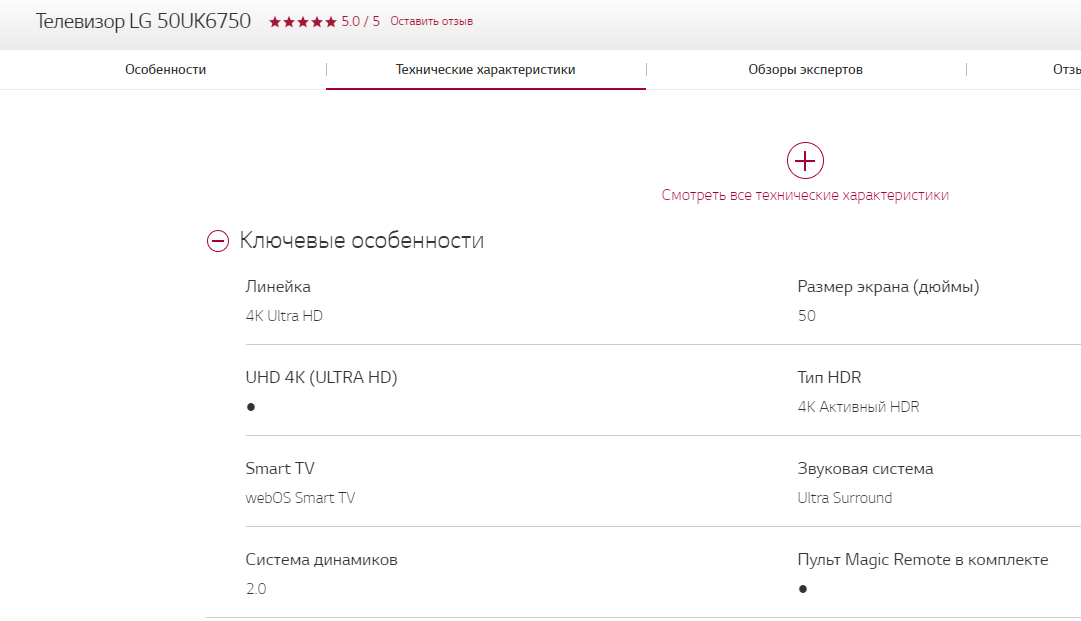The height and width of the screenshot is (621, 1081).
Task: Go to the partially visible Отзывы tab
Action: coord(1065,70)
